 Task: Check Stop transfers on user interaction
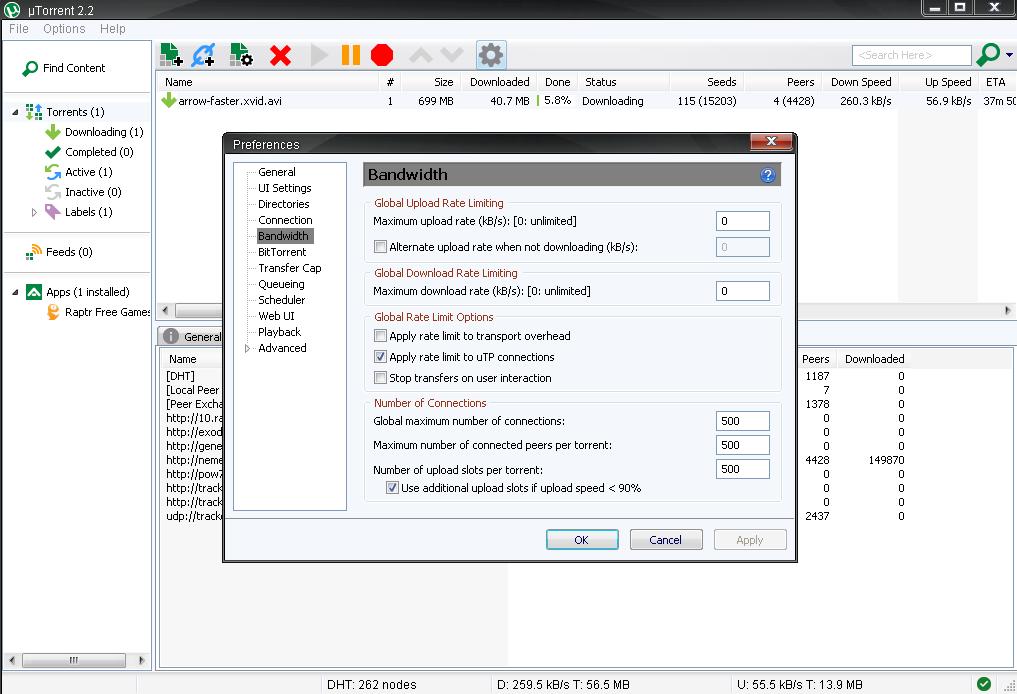[x=381, y=377]
